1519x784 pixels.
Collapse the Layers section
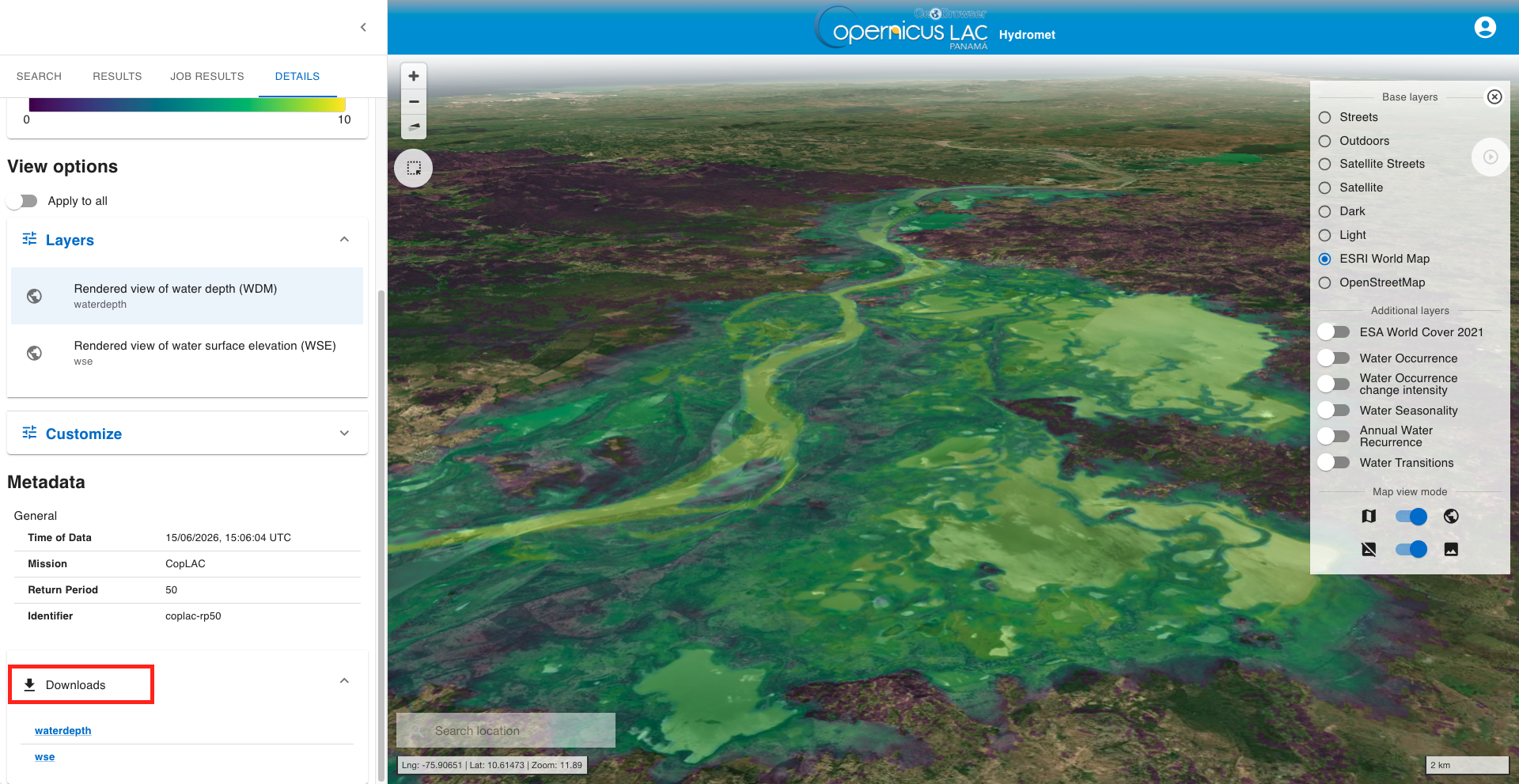click(344, 240)
